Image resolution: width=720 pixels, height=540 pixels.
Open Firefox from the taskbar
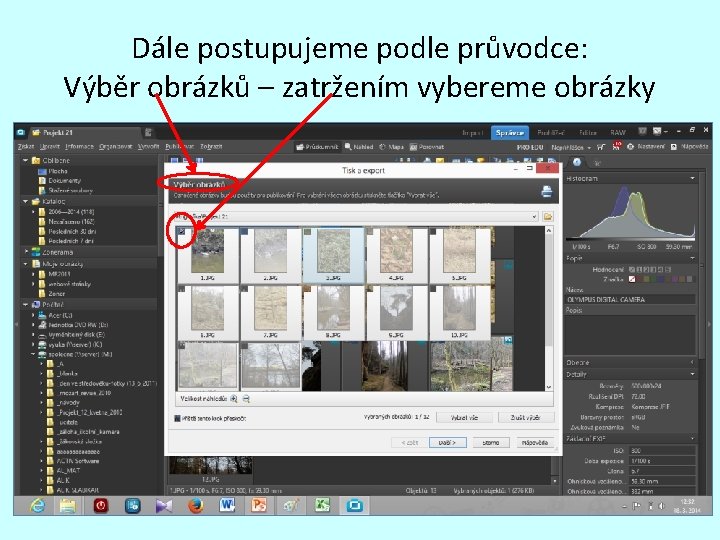[196, 506]
